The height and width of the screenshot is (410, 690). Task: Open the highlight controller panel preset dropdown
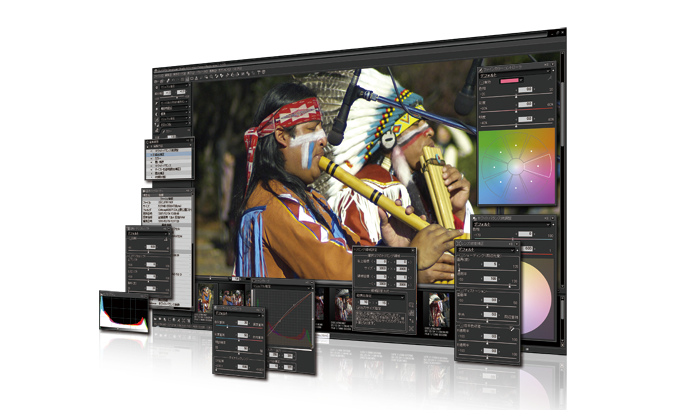[239, 313]
